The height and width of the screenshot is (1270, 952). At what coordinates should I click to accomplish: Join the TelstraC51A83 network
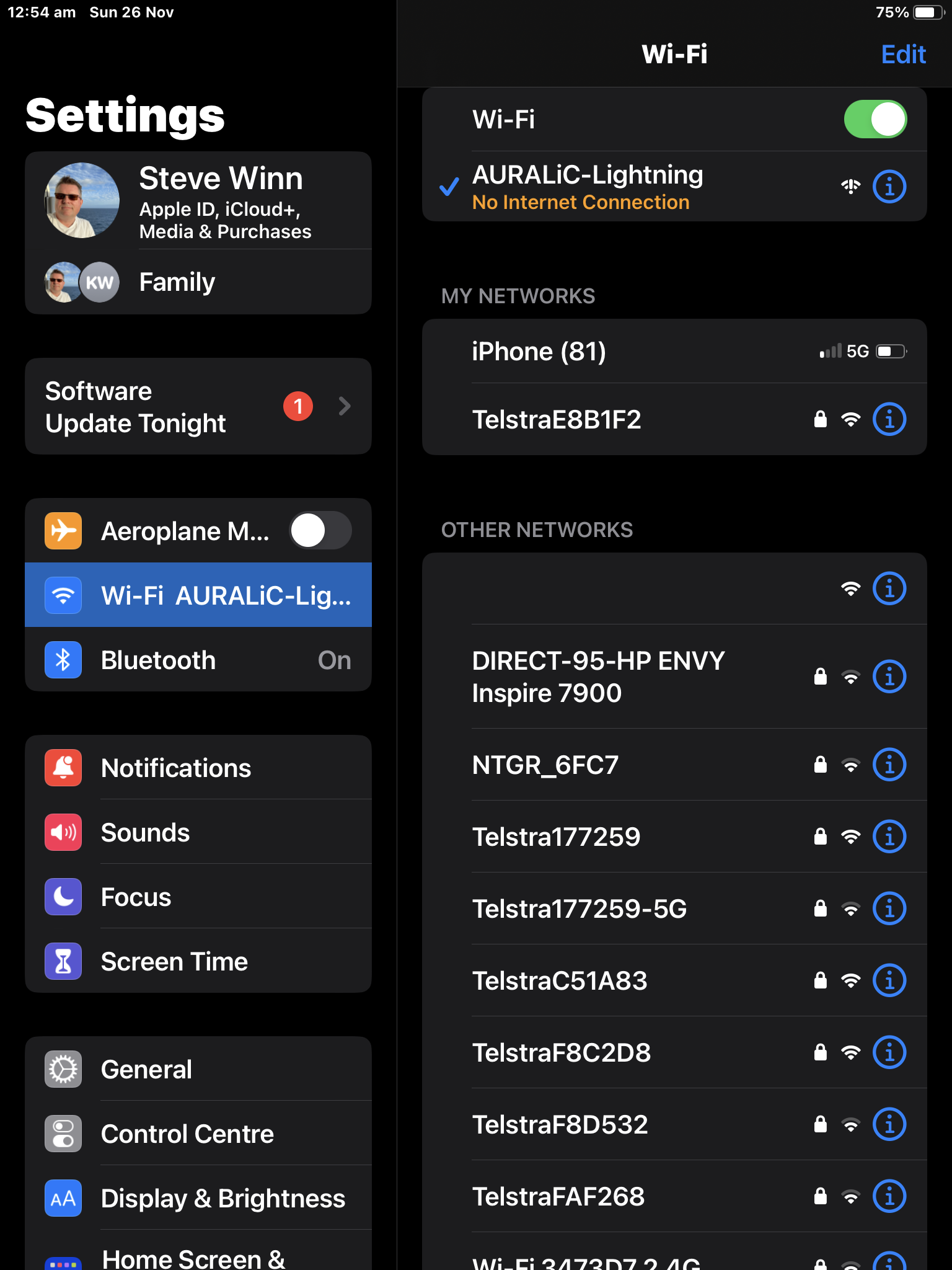click(674, 980)
